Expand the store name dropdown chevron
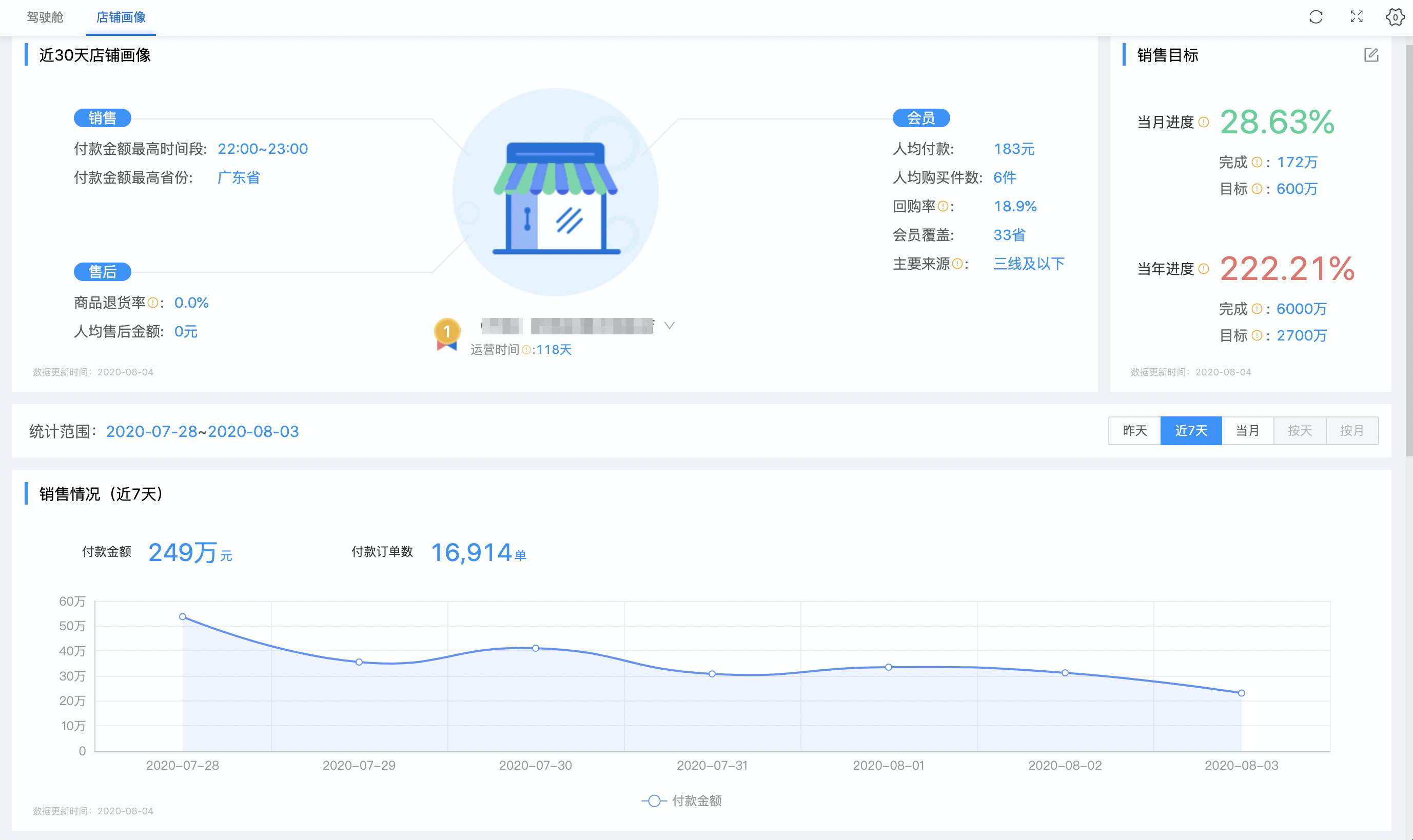The width and height of the screenshot is (1413, 840). 670,326
